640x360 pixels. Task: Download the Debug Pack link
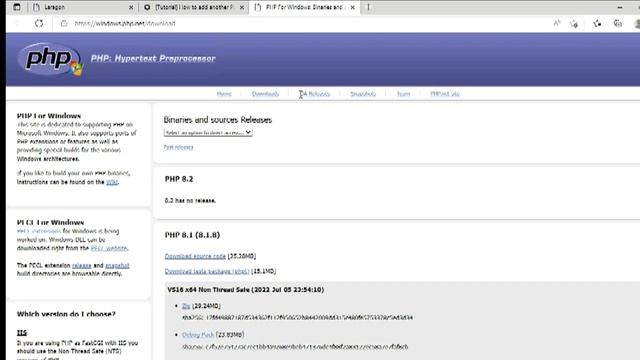tap(198, 335)
